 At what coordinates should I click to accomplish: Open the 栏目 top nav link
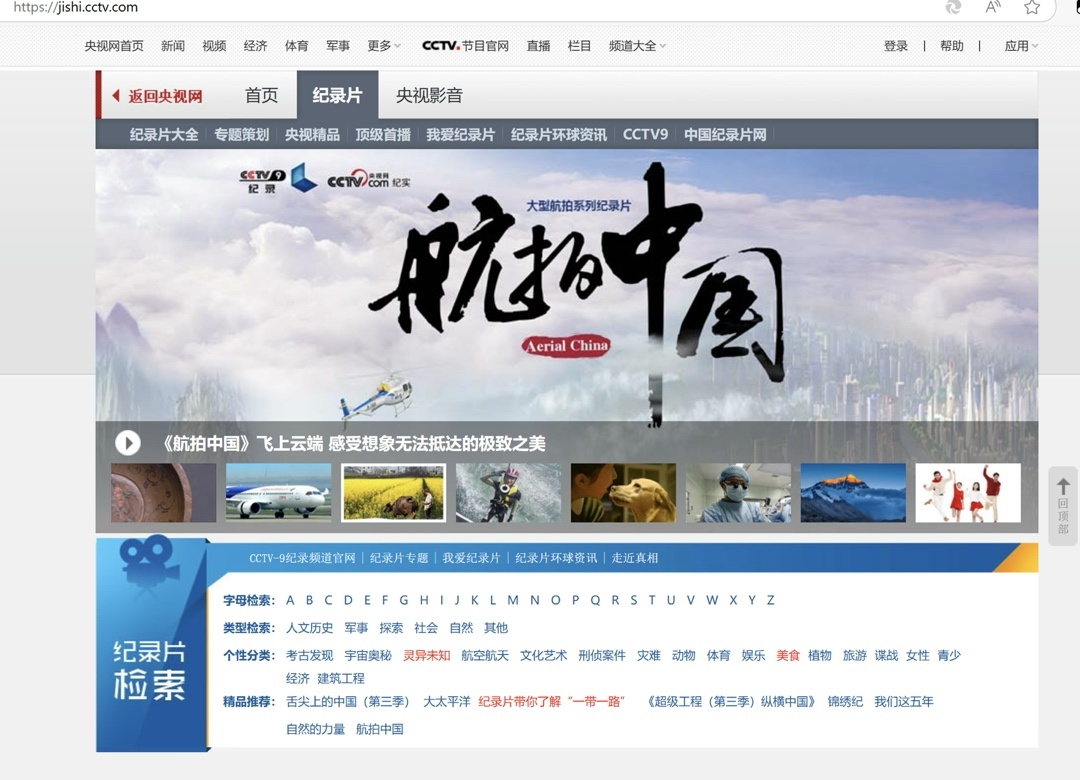pyautogui.click(x=579, y=45)
